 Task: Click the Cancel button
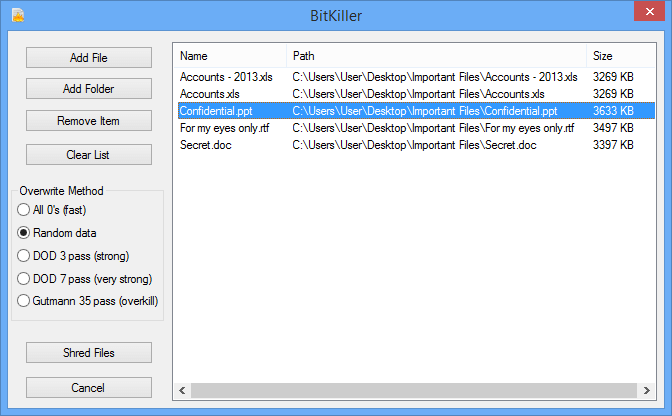click(88, 387)
